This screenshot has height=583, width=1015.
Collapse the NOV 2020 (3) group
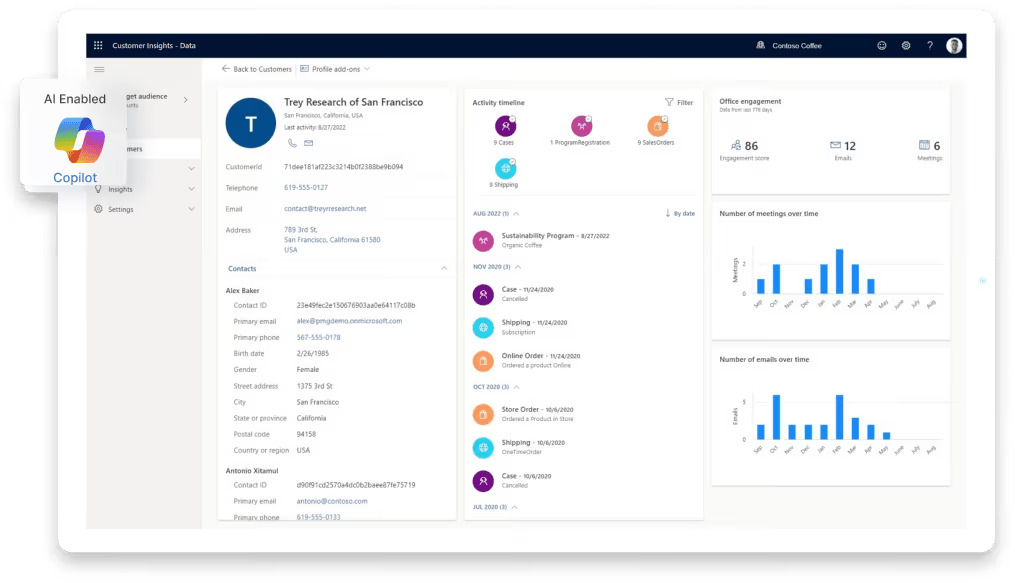[518, 267]
